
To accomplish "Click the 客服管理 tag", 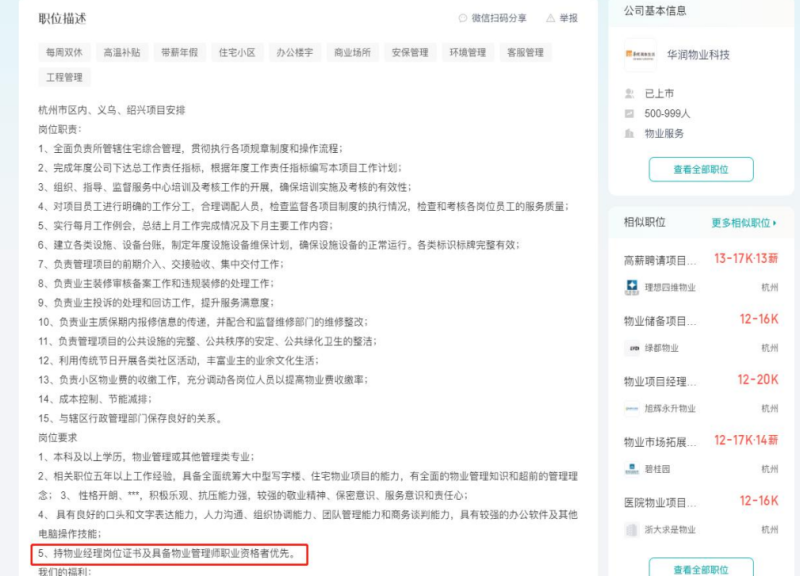I will [x=525, y=52].
